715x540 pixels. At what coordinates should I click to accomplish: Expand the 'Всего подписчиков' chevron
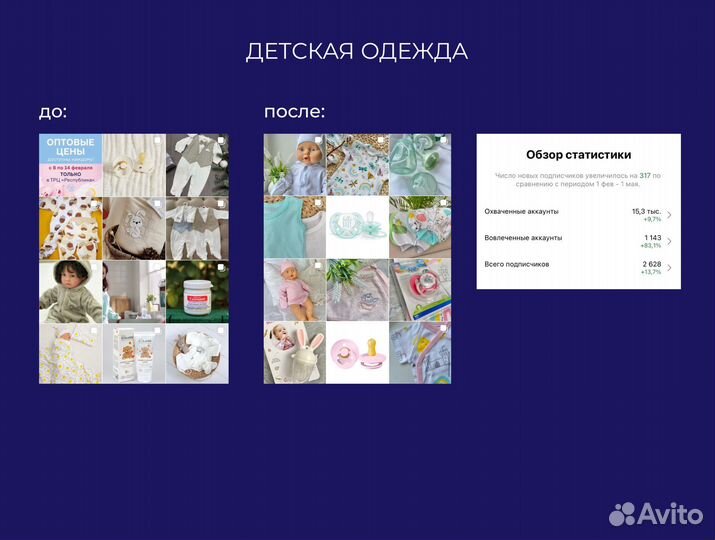(x=669, y=268)
